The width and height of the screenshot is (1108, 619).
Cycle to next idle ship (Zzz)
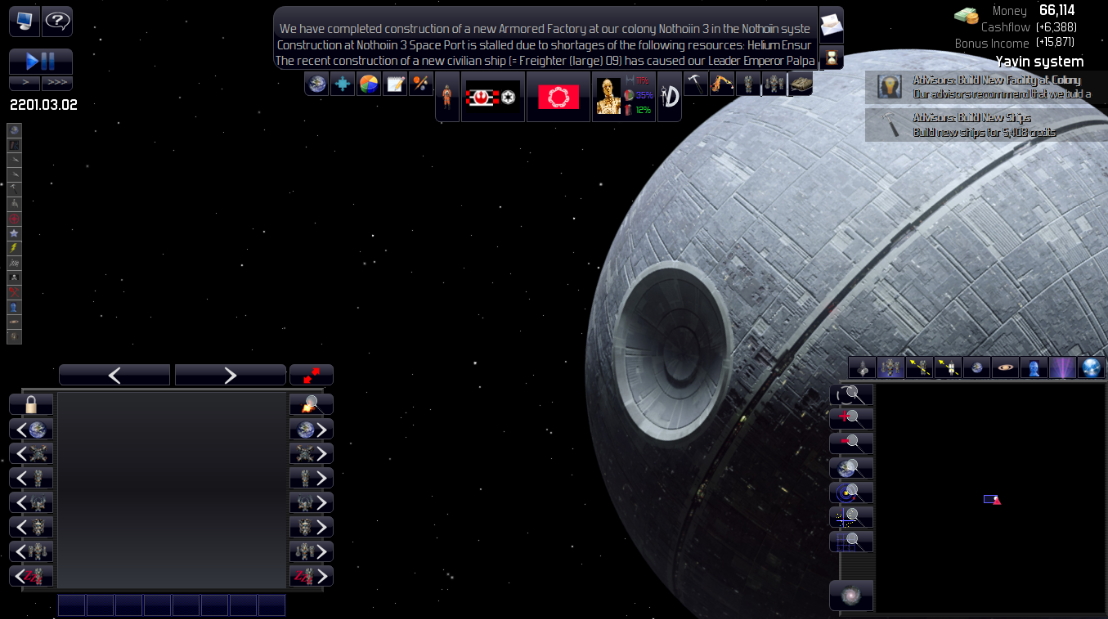click(x=311, y=576)
